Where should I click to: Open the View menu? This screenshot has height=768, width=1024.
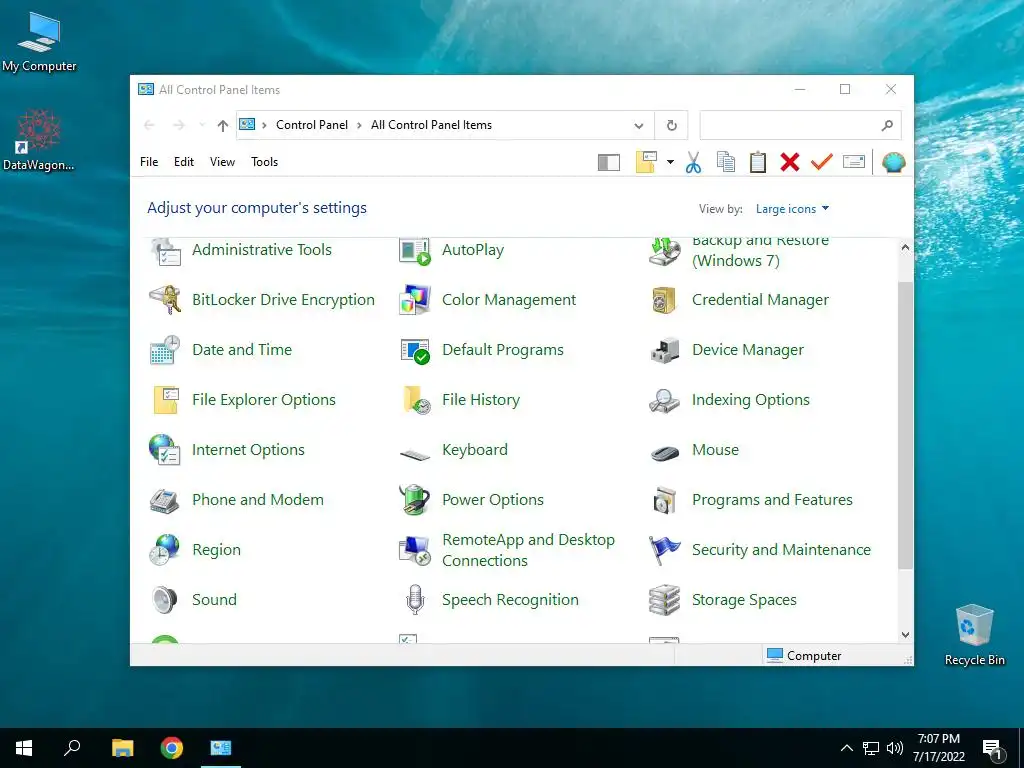222,162
